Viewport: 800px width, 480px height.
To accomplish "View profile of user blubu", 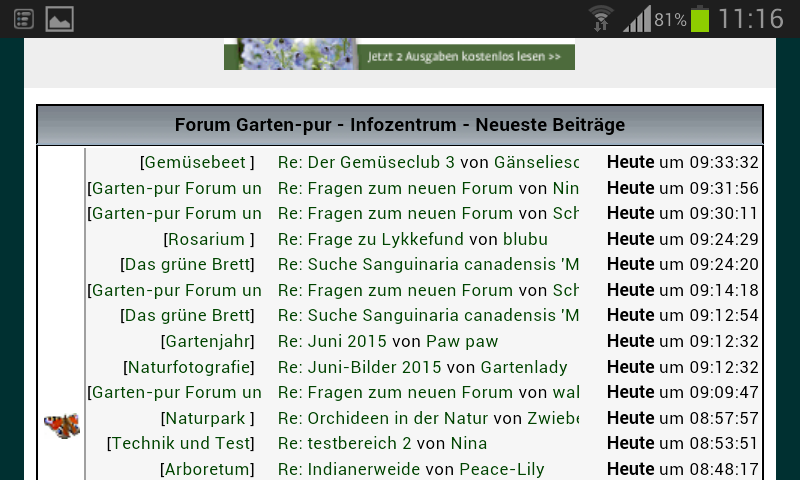I will 525,239.
